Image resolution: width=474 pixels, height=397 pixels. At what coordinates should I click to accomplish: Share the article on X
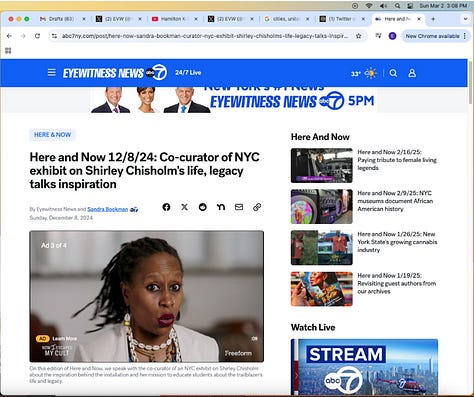(184, 207)
